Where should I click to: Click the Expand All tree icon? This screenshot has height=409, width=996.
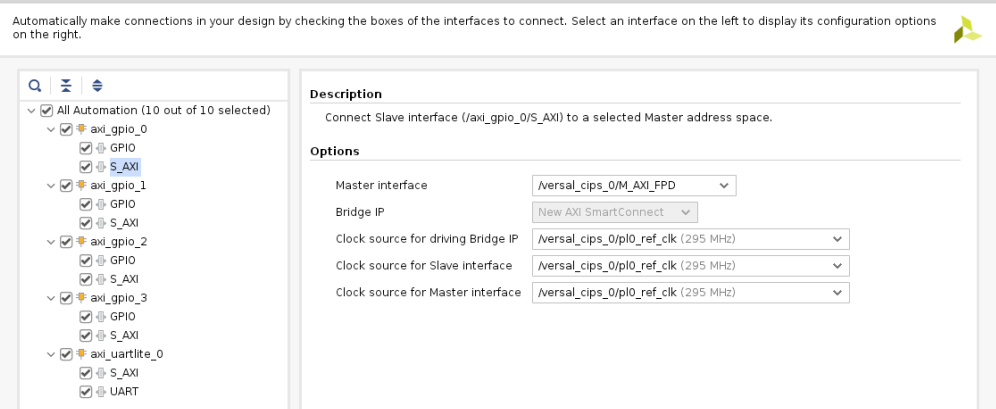(x=97, y=86)
